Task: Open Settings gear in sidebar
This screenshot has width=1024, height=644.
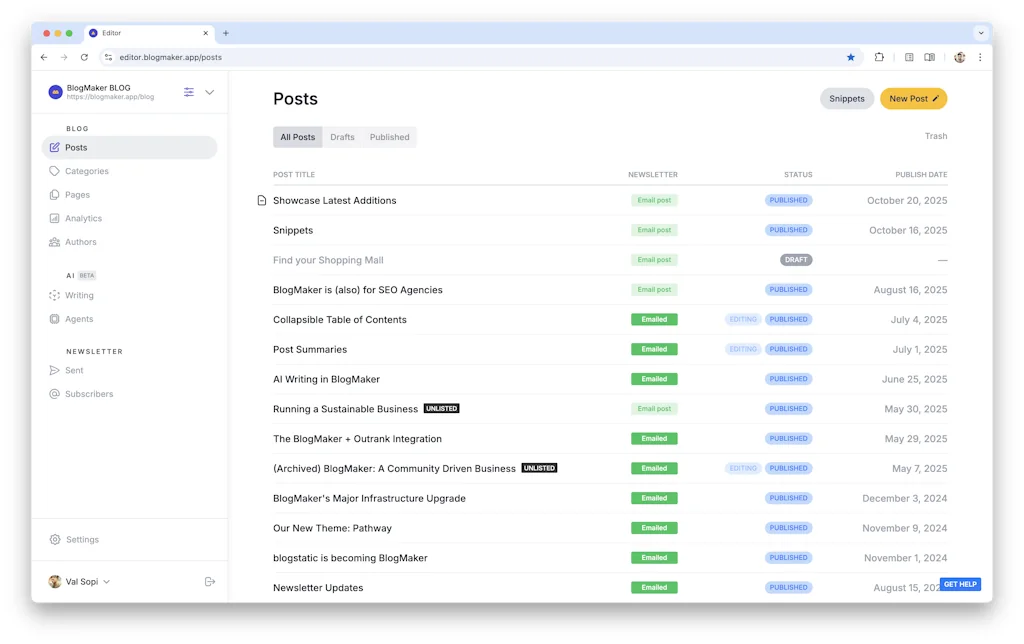Action: tap(55, 539)
